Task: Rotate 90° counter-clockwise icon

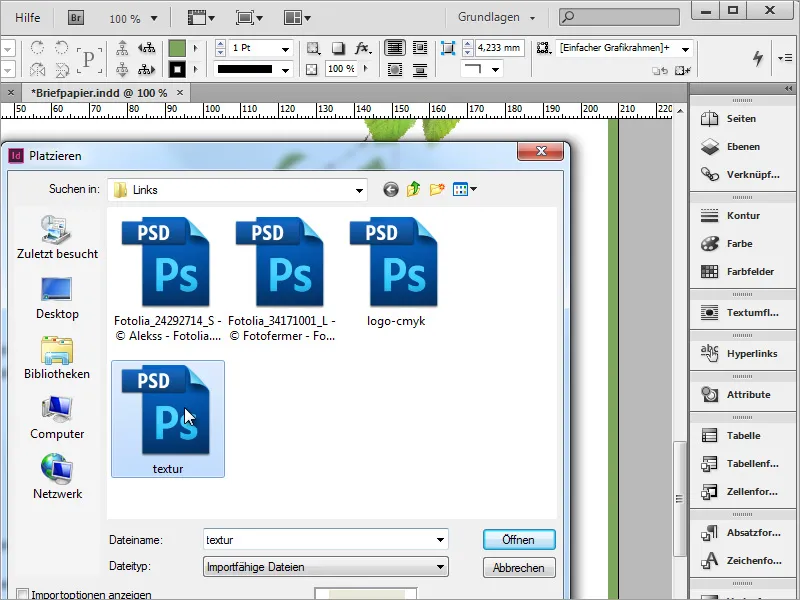Action: (61, 48)
